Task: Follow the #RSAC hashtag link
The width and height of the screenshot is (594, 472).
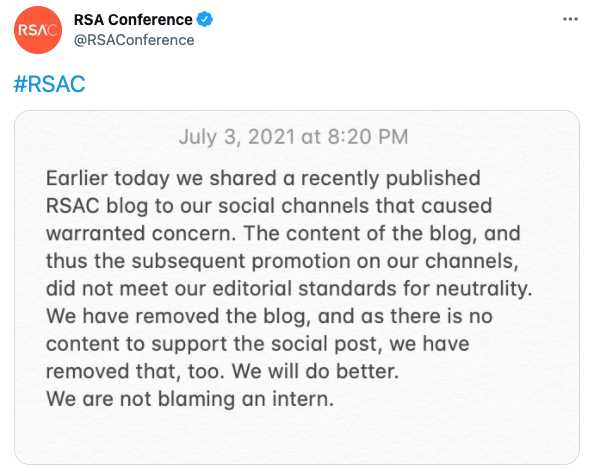Action: pos(49,84)
